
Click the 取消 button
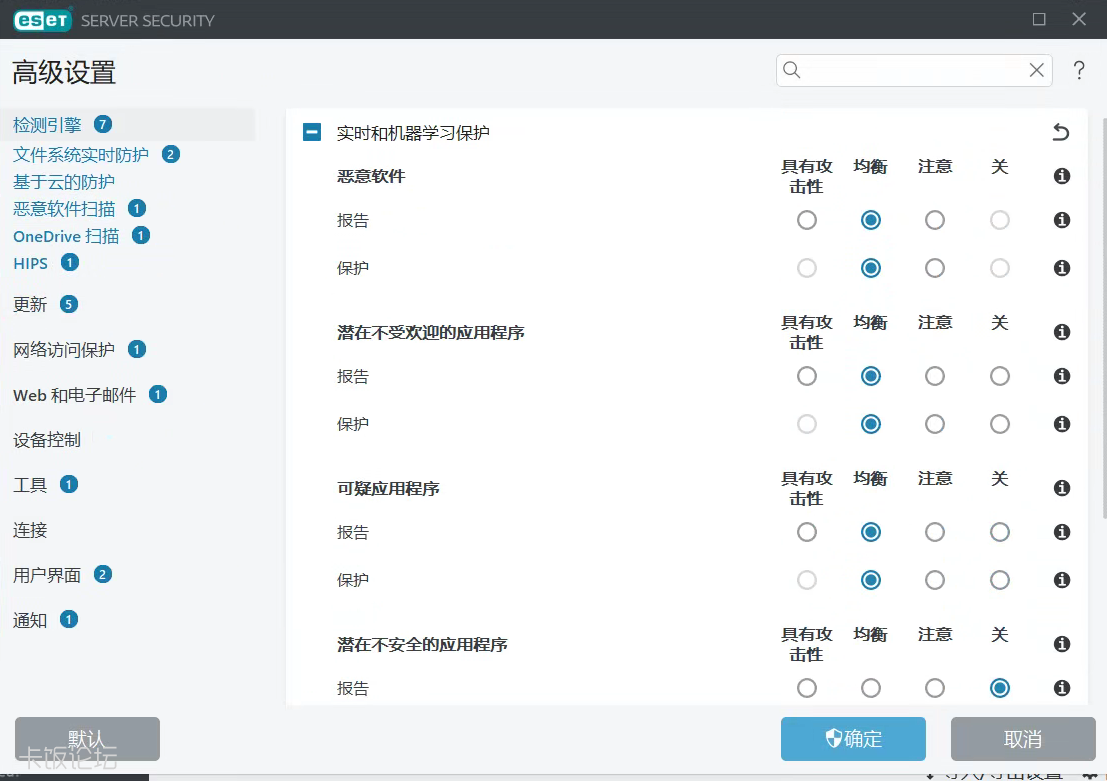tap(1023, 739)
